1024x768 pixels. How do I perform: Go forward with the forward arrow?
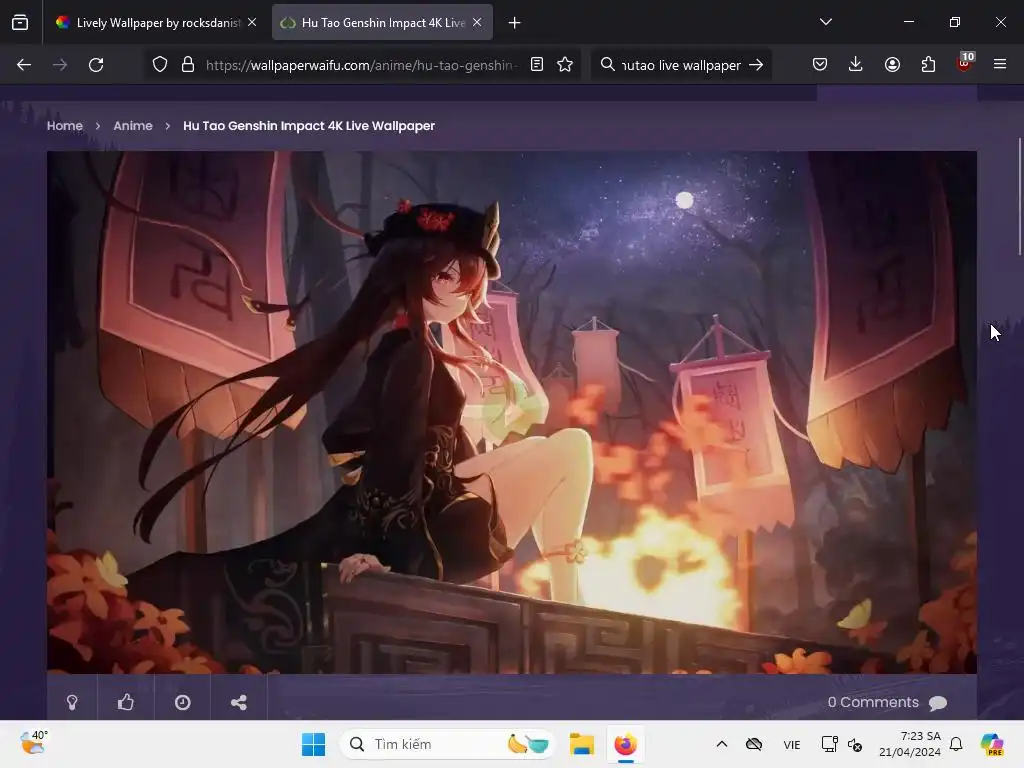click(x=60, y=65)
